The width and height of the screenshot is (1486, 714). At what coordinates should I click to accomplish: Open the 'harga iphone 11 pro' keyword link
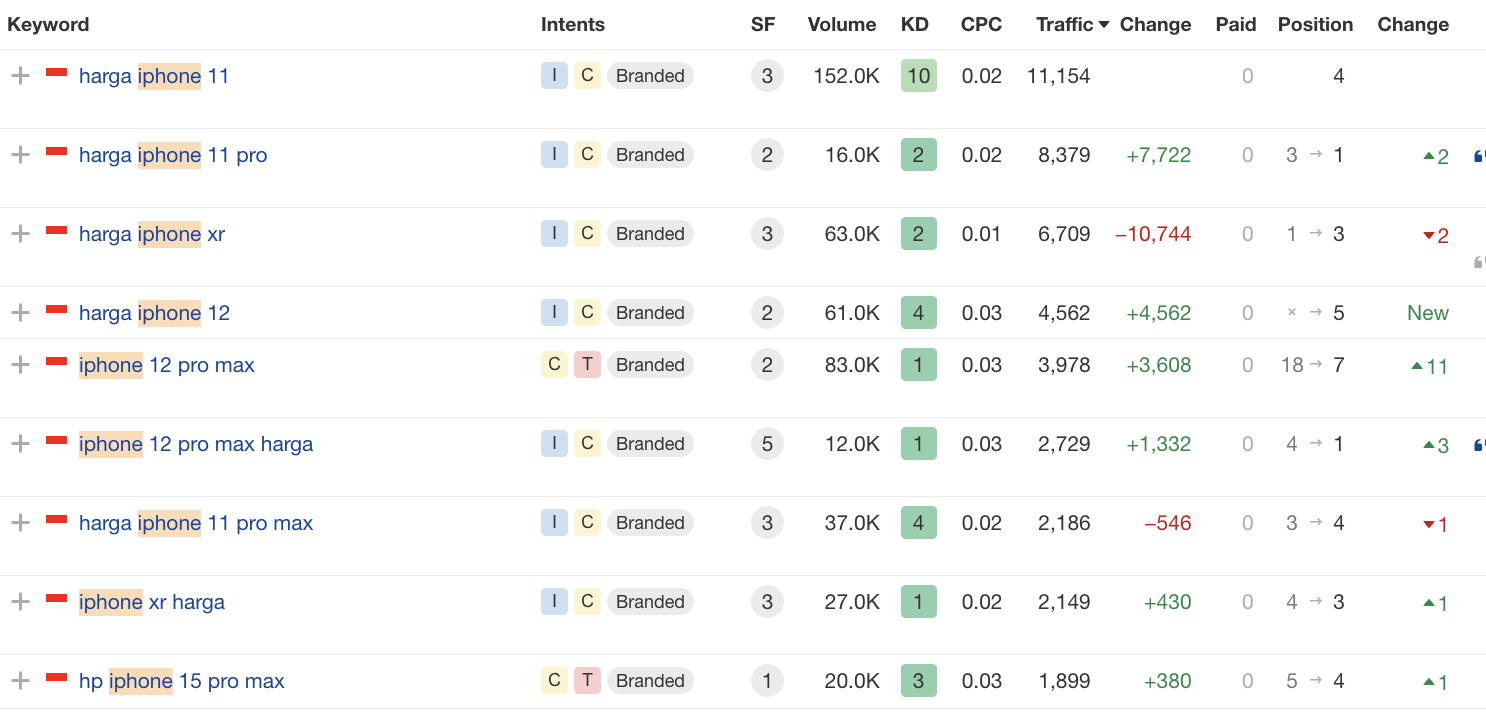point(173,155)
